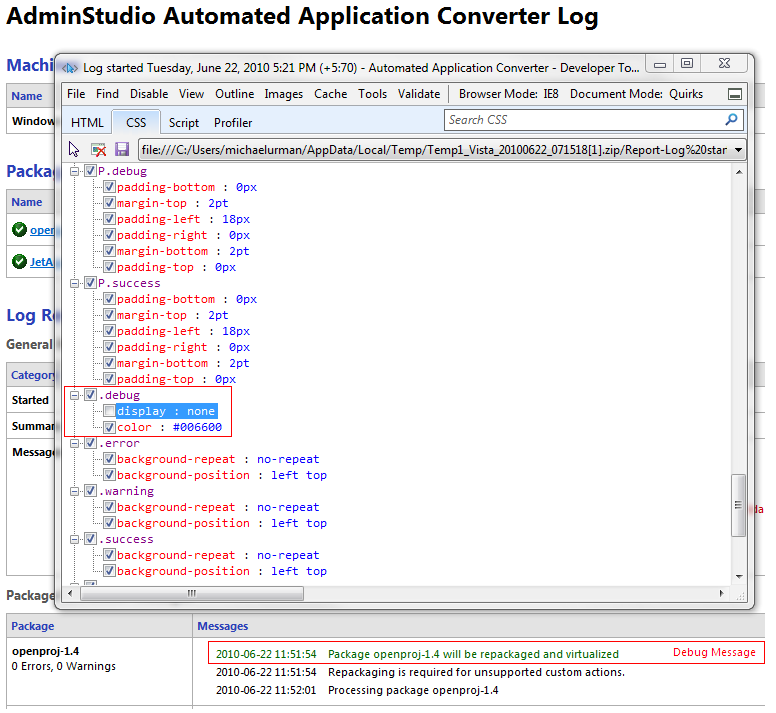Click green check icon beside openproj package link

point(19,230)
